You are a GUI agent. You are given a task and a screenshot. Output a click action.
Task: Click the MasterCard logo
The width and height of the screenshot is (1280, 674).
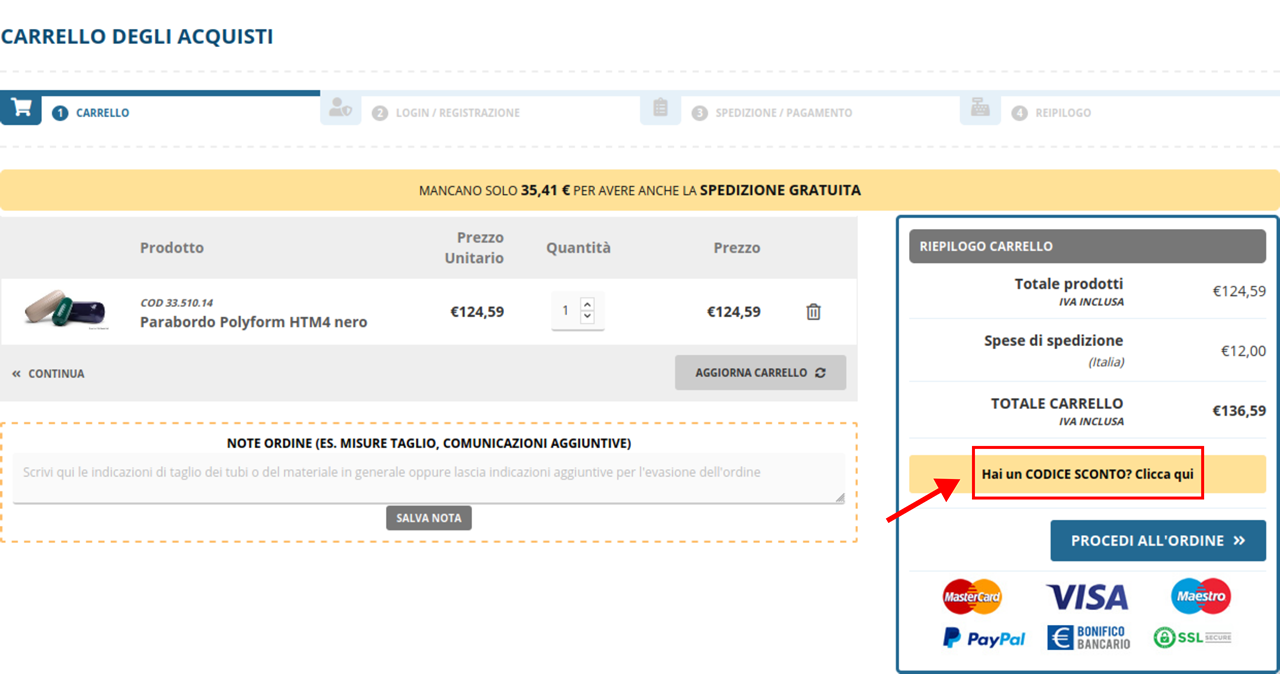[972, 597]
